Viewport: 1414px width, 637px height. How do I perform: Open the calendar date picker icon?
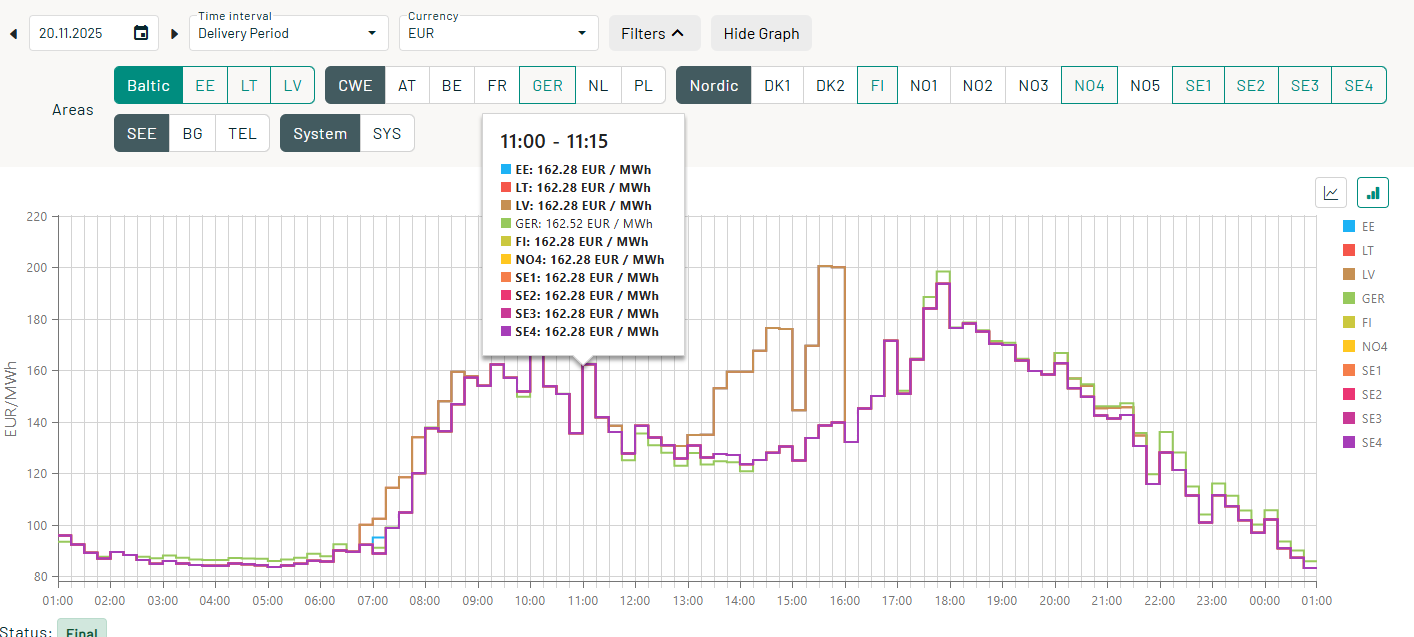141,33
